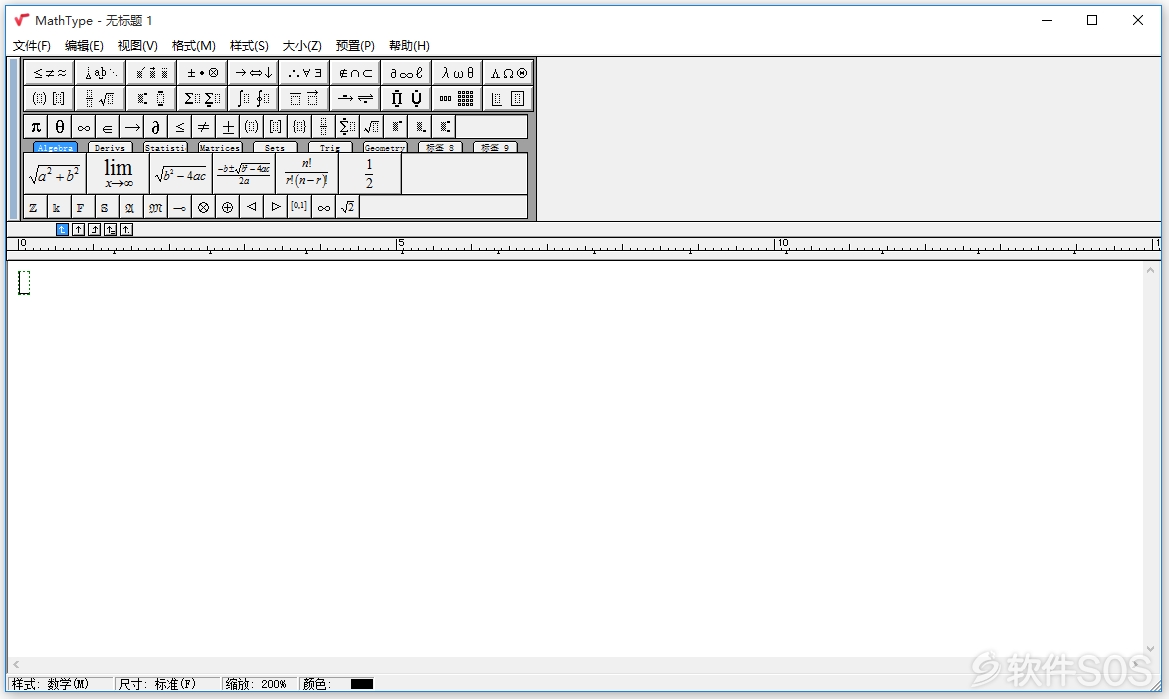Insert the √2 expression button
This screenshot has height=699, width=1169.
pos(347,207)
